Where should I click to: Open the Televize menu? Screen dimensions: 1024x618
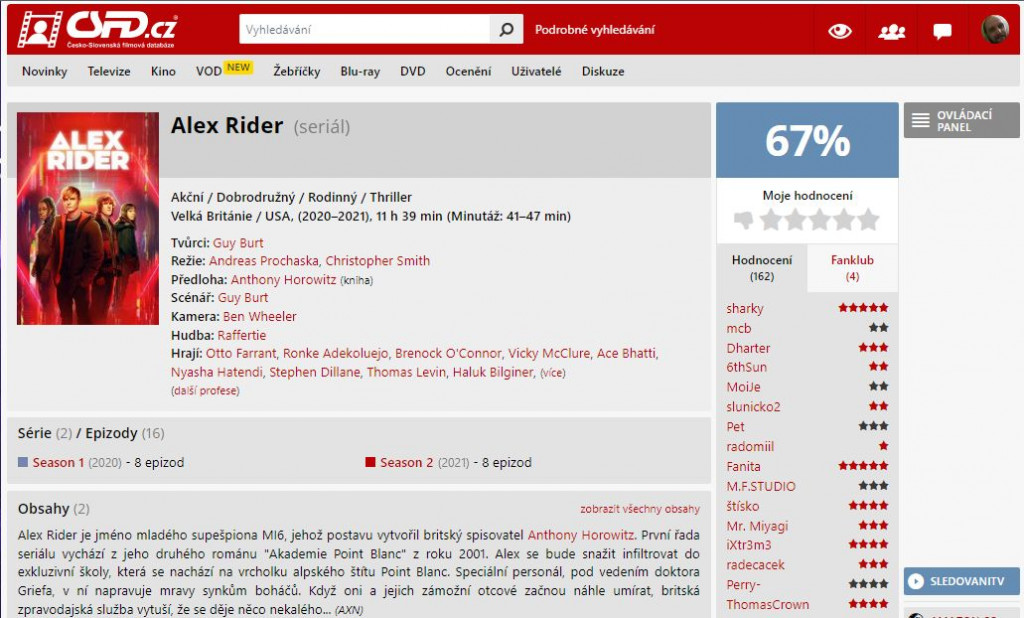pos(109,71)
